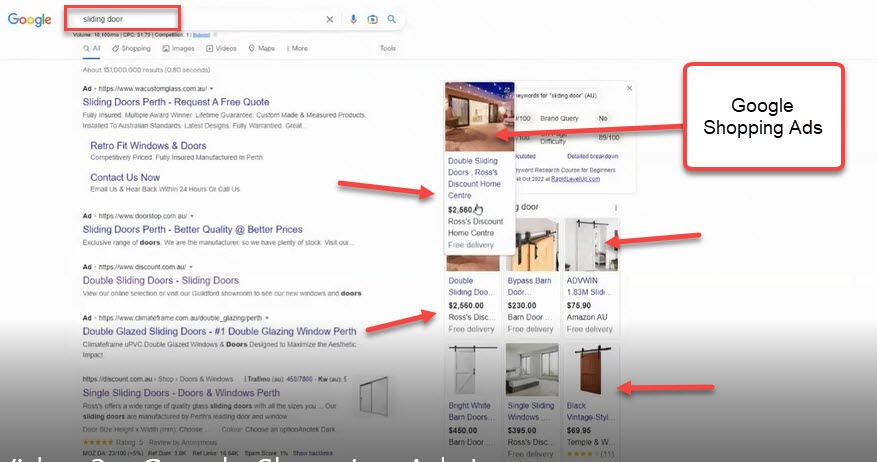
Task: Open 'Double Glazed Sliding Doors - #1 Double Glazing' ad
Action: 219,331
